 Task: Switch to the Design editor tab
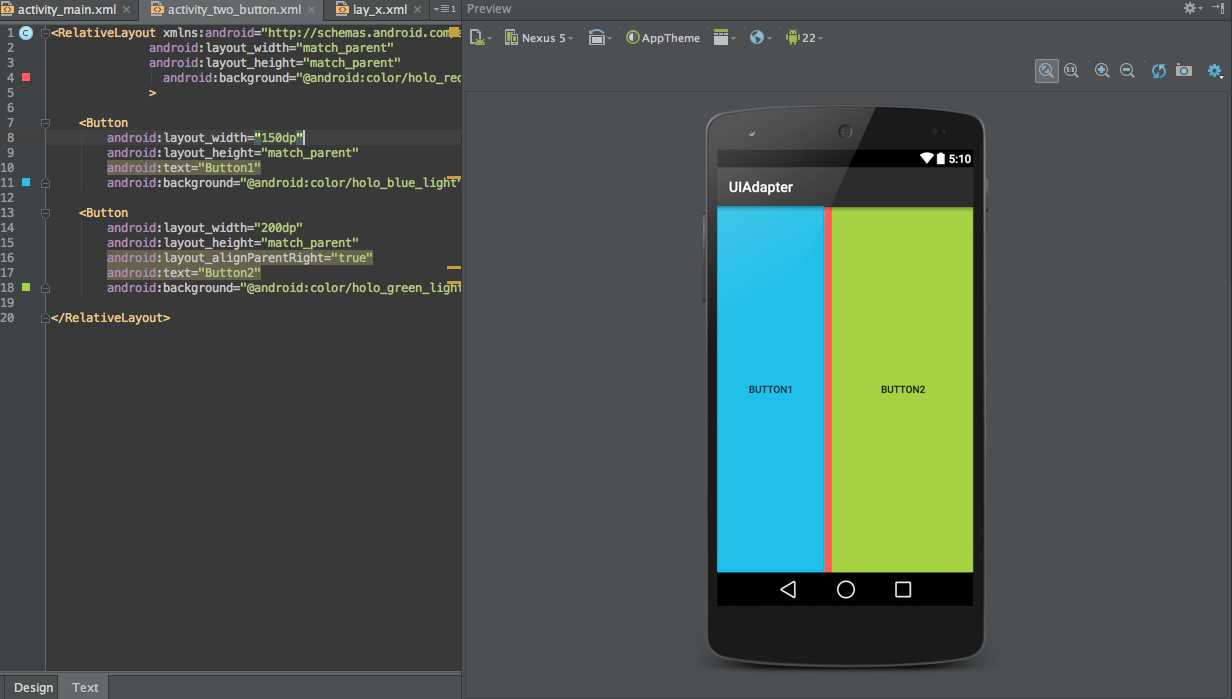point(34,687)
